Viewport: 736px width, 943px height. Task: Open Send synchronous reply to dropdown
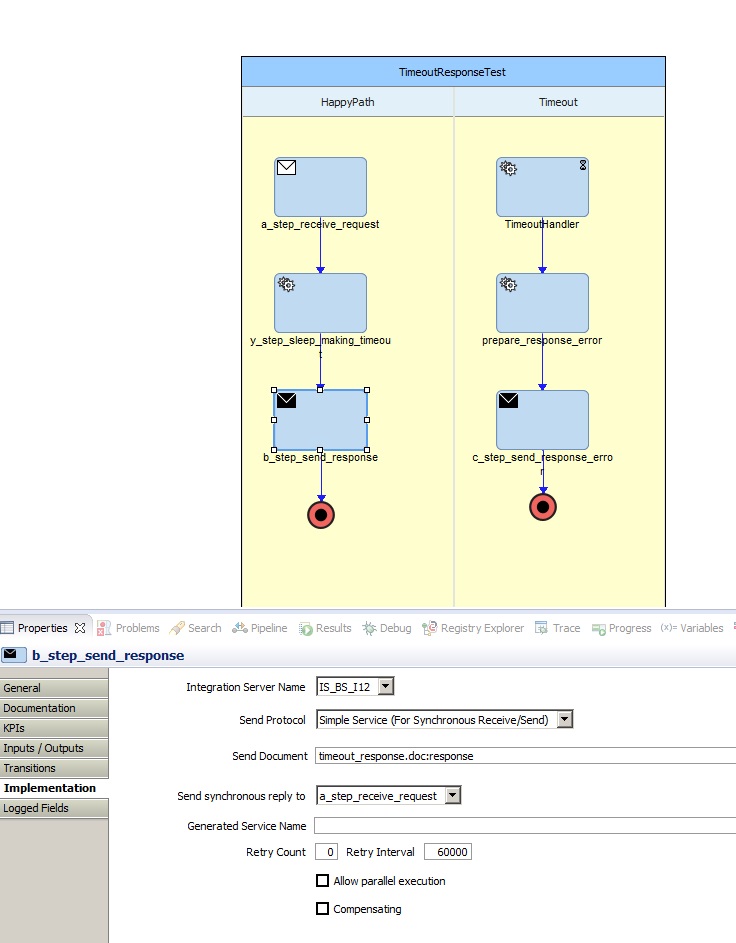[453, 795]
